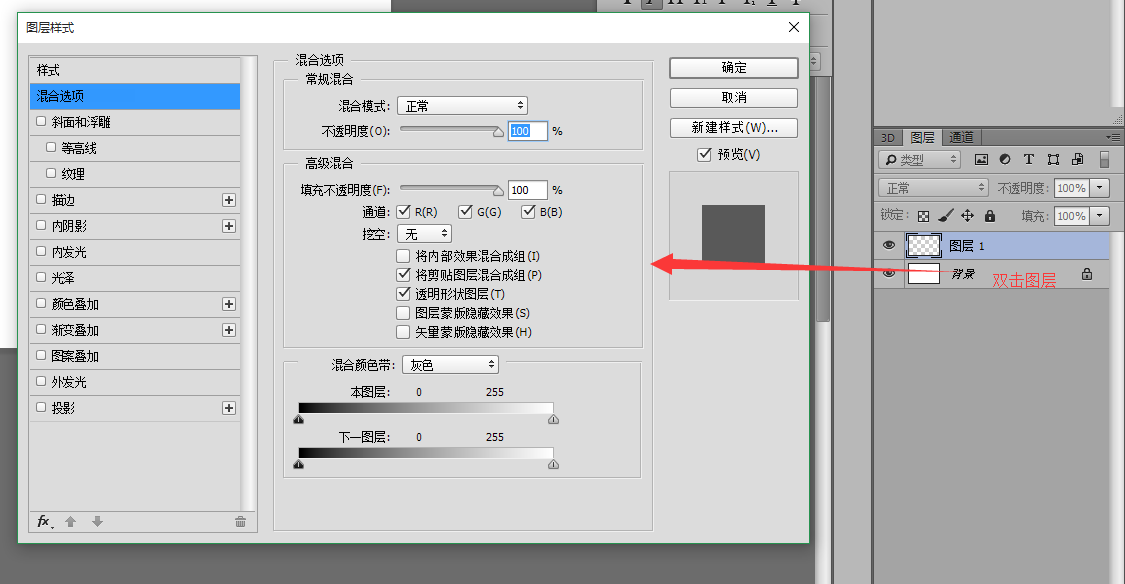Click the 不透明度(O) slider handle
The image size is (1125, 584).
pyautogui.click(x=499, y=132)
